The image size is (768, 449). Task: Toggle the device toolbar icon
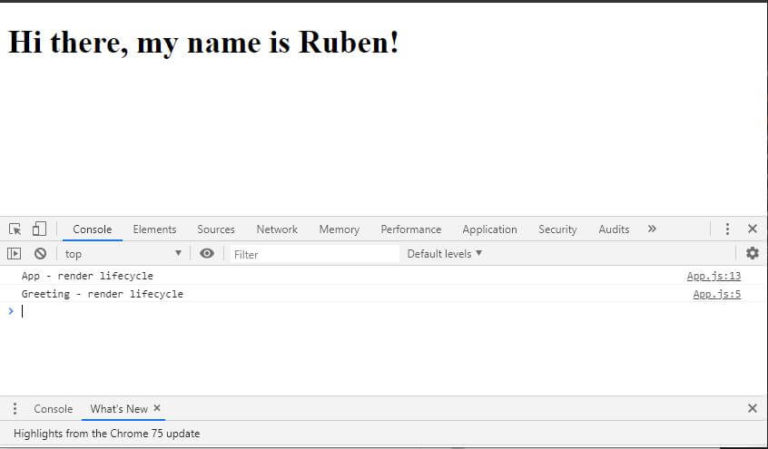coord(38,229)
